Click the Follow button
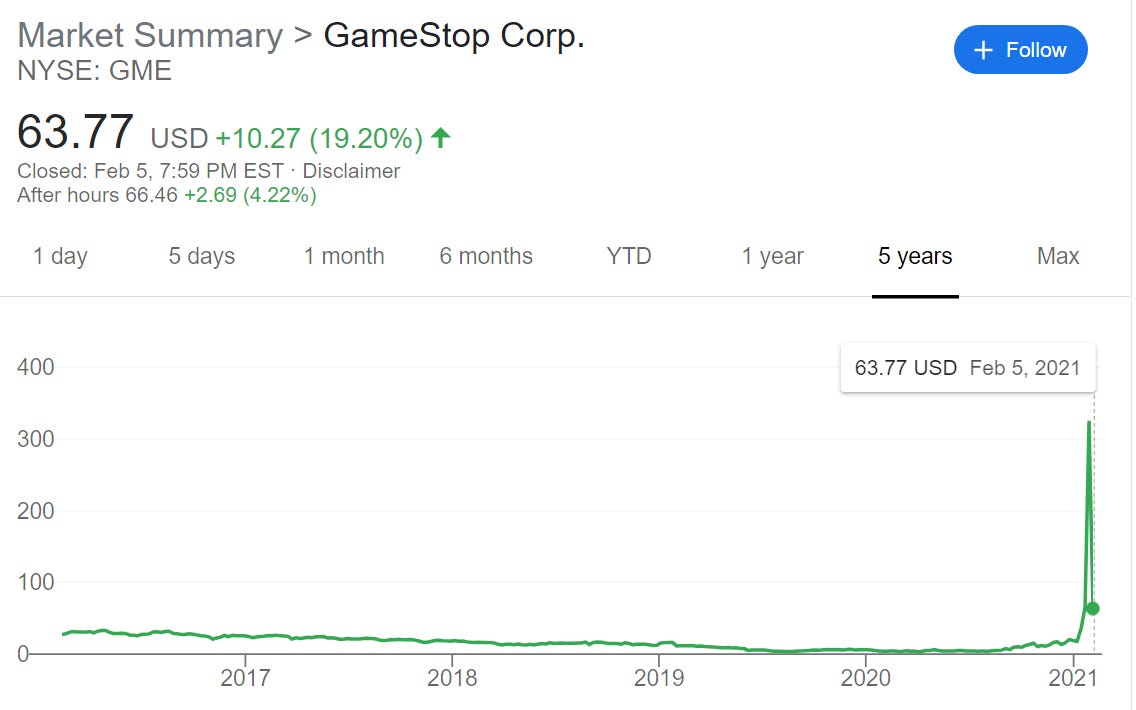1136x710 pixels. tap(1020, 50)
